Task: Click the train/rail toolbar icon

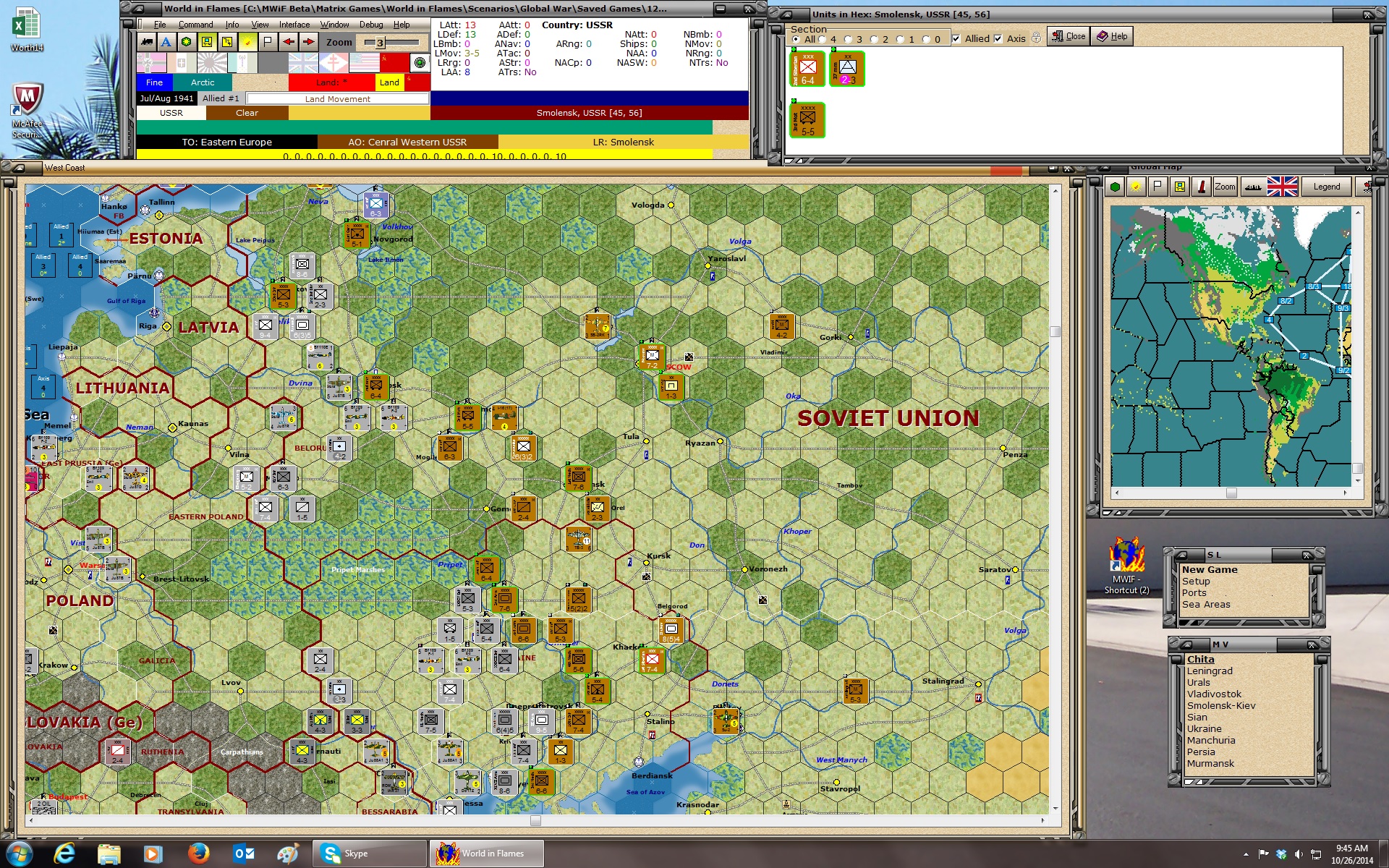Action: [147, 42]
